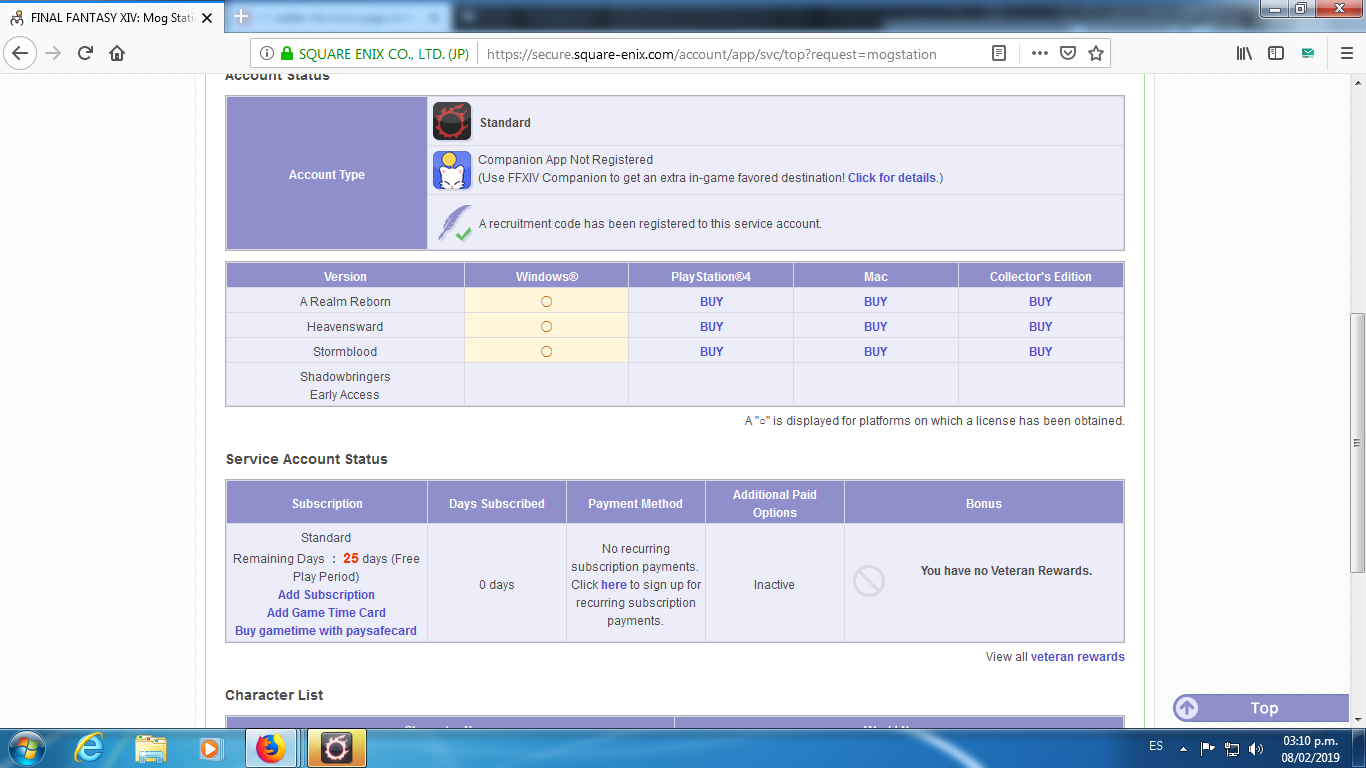Switch to Firefox in the taskbar
This screenshot has height=768, width=1366.
pyautogui.click(x=271, y=748)
